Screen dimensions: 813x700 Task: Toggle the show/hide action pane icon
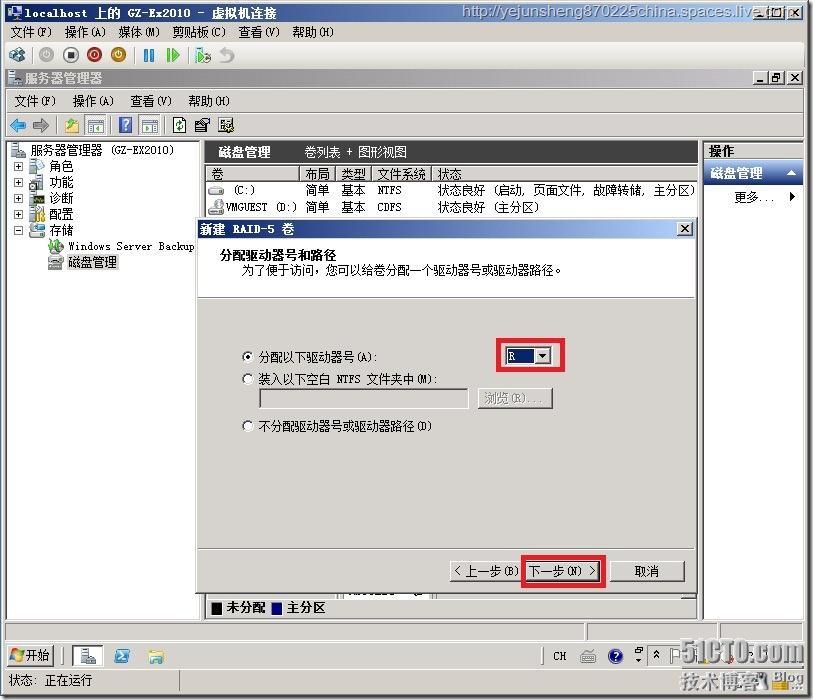pos(150,125)
